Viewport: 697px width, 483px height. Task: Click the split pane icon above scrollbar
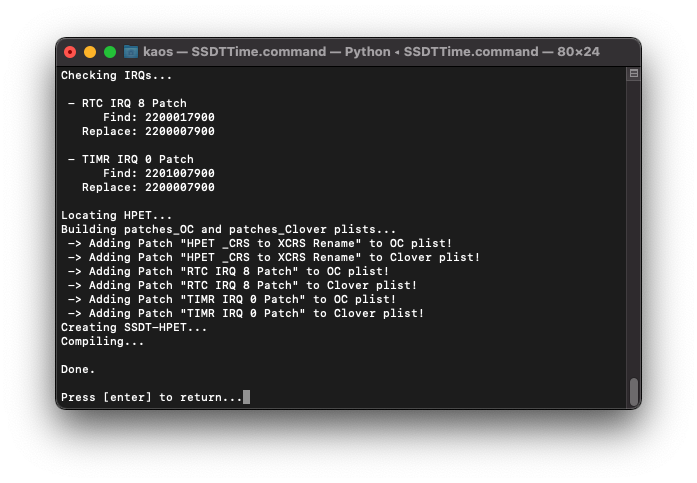pyautogui.click(x=634, y=74)
